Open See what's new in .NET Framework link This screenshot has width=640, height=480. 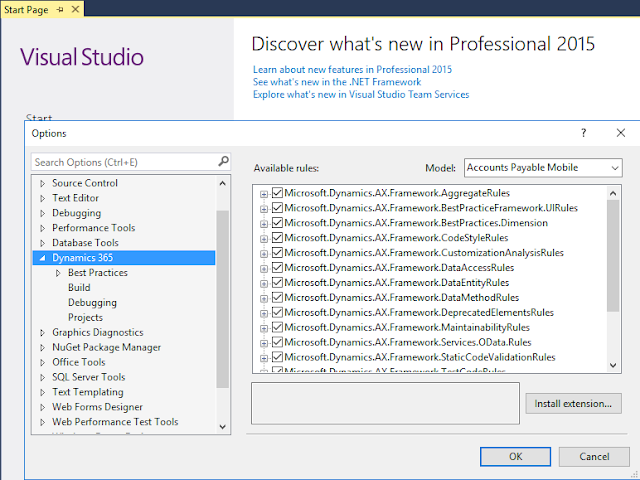pos(337,82)
